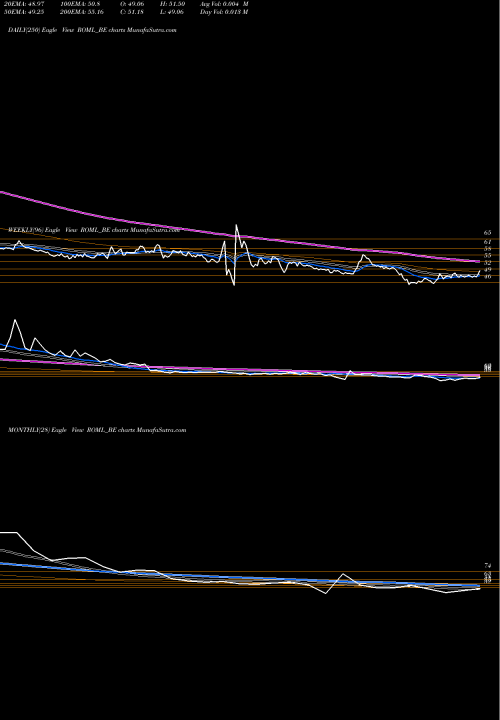This screenshot has width=500, height=720.
Task: Click the daily chart's highest price spike
Action: click(x=236, y=225)
